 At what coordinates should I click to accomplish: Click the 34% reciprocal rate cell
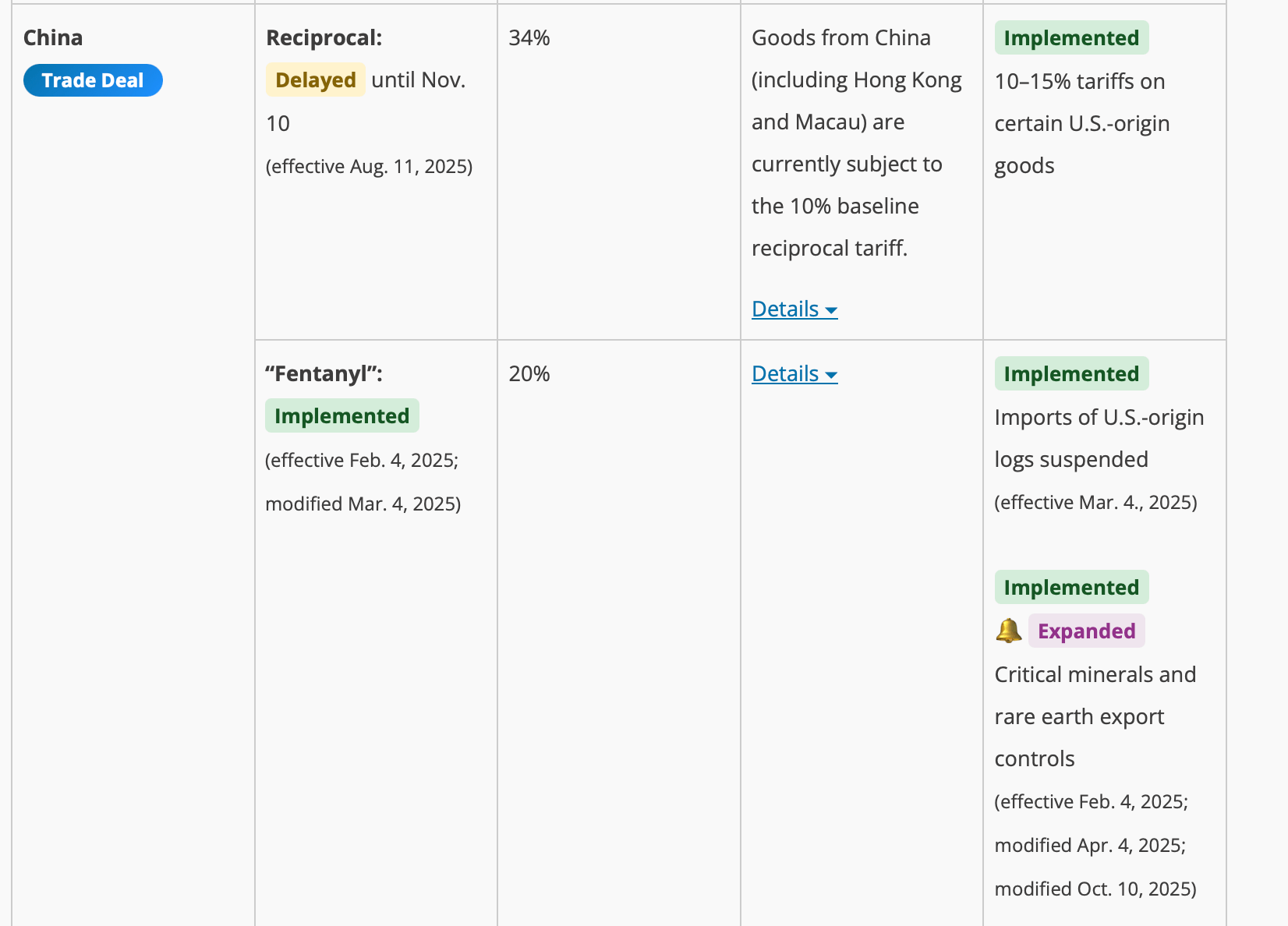529,38
